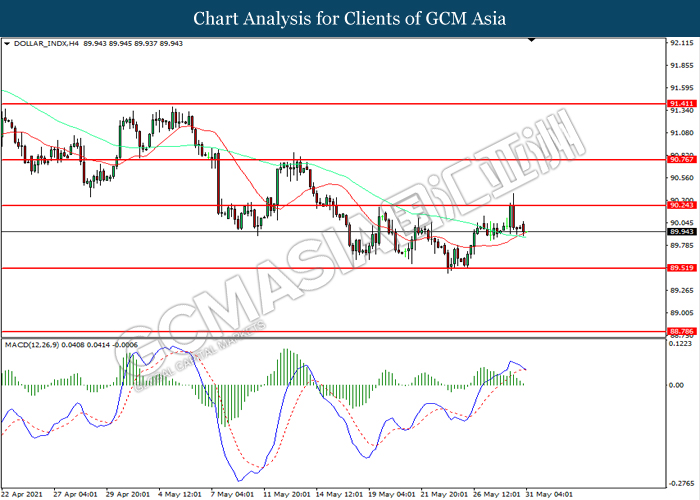The height and width of the screenshot is (500, 700).
Task: Click the 0.1223 MACD scale value
Action: (x=682, y=344)
